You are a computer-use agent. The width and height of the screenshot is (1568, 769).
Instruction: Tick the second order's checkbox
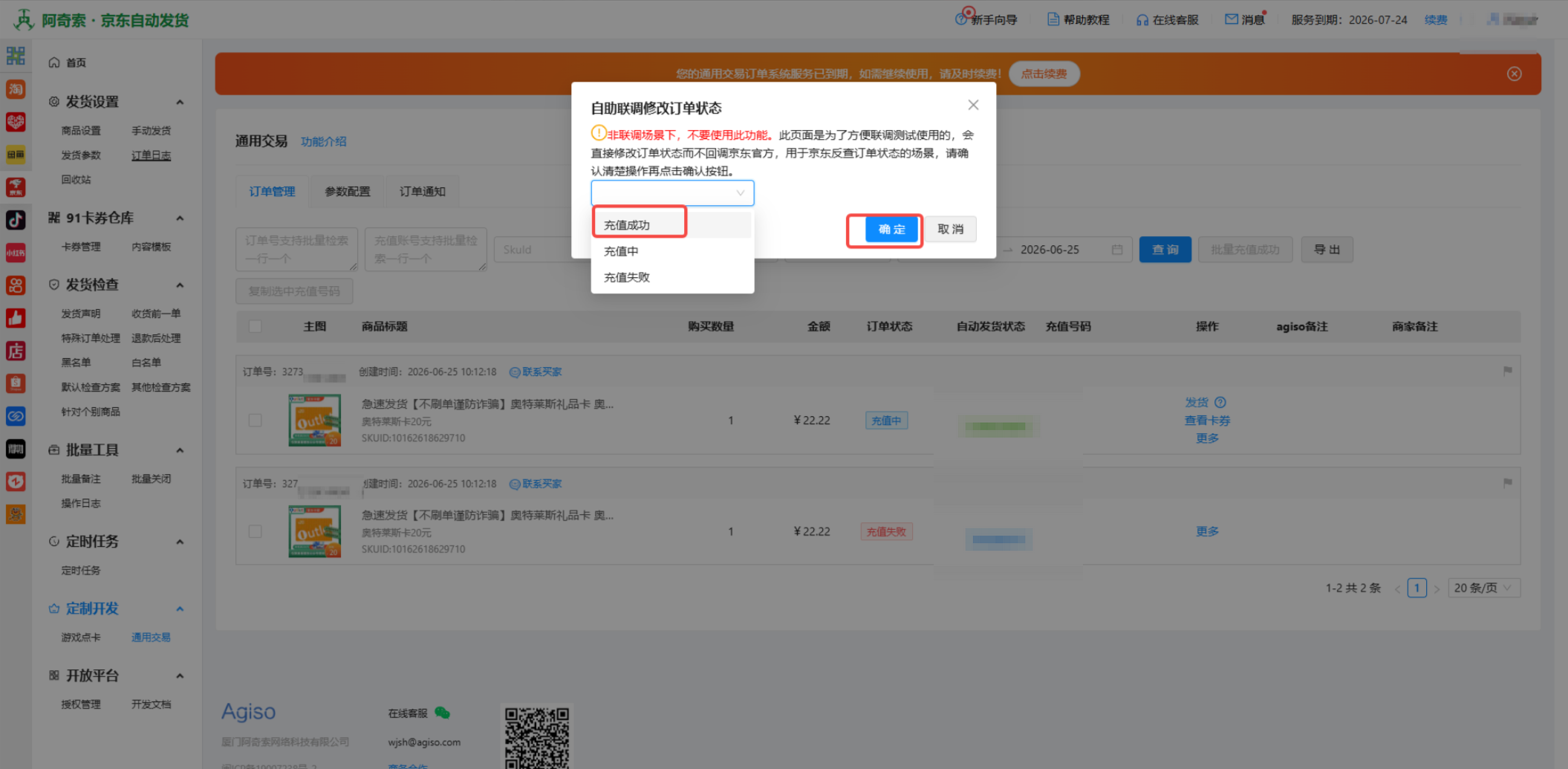pyautogui.click(x=255, y=532)
